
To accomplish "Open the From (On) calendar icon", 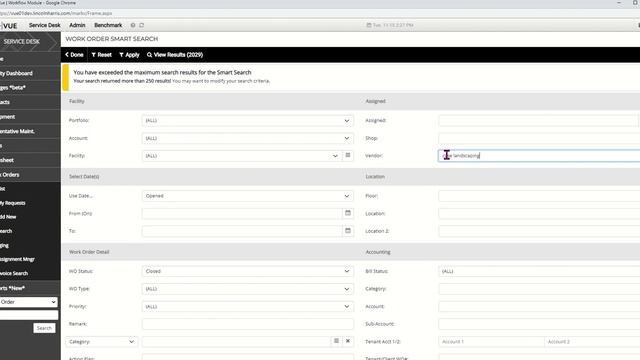I will [348, 213].
